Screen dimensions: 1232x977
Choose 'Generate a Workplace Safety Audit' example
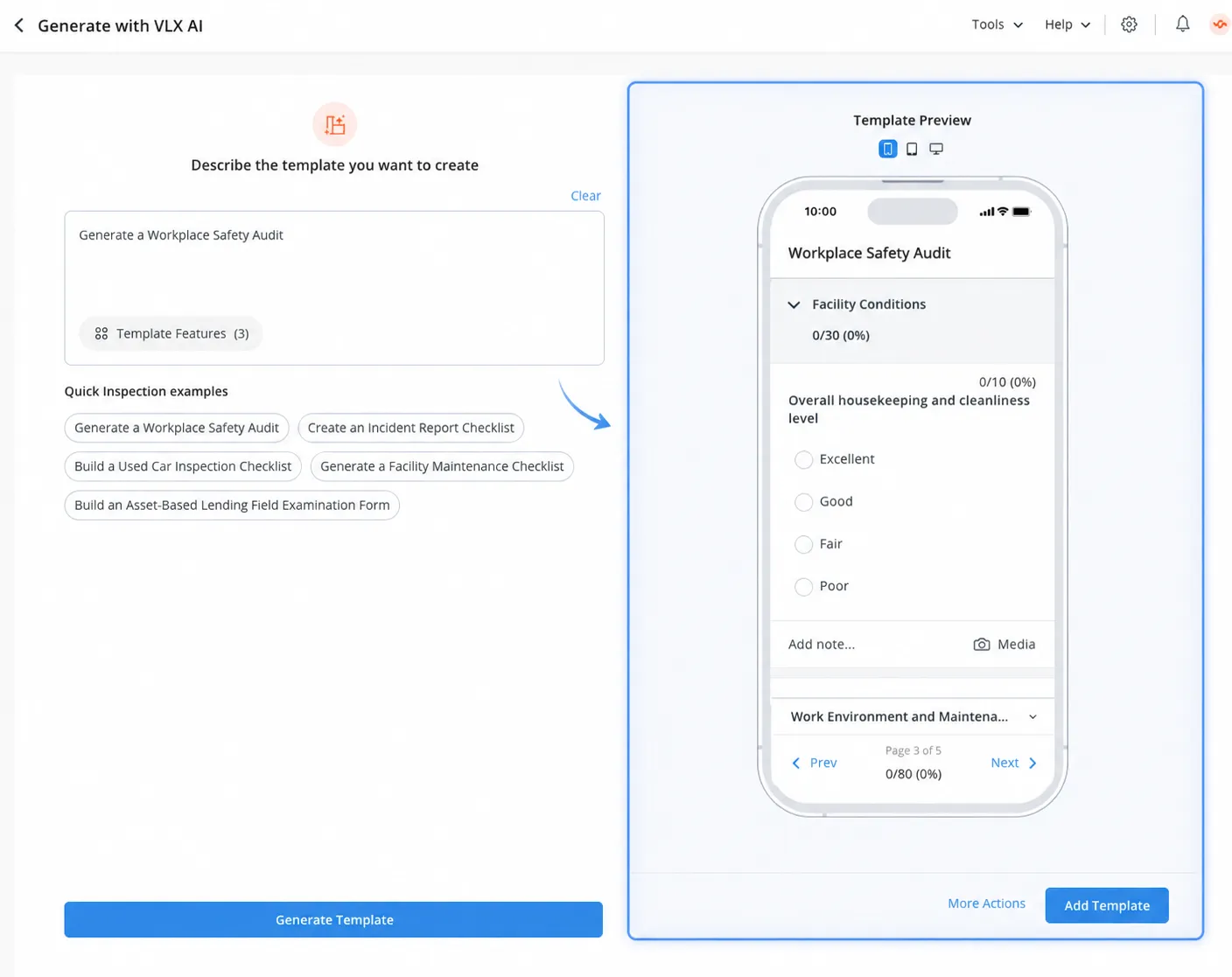pos(177,428)
